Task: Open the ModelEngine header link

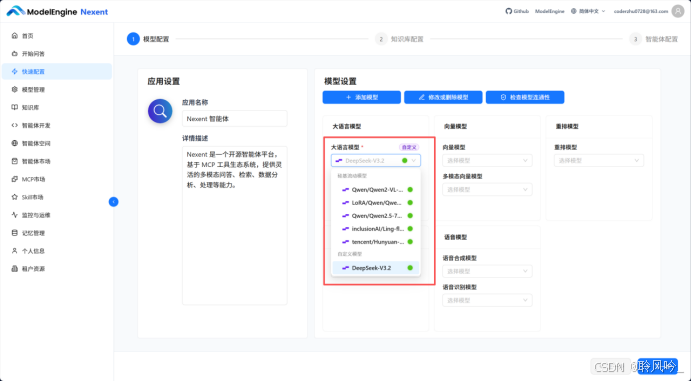Action: click(549, 11)
